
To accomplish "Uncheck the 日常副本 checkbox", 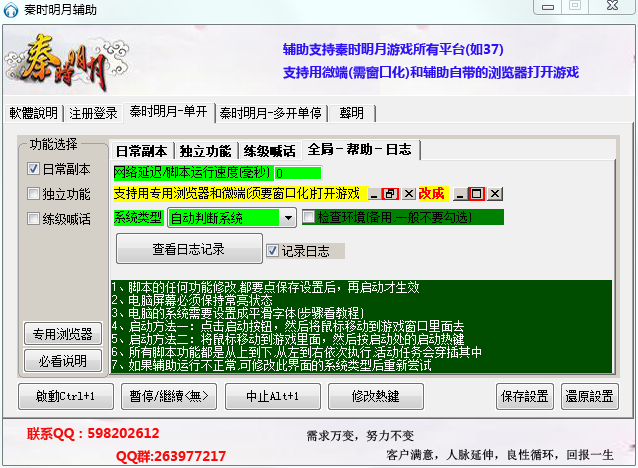I will click(33, 169).
